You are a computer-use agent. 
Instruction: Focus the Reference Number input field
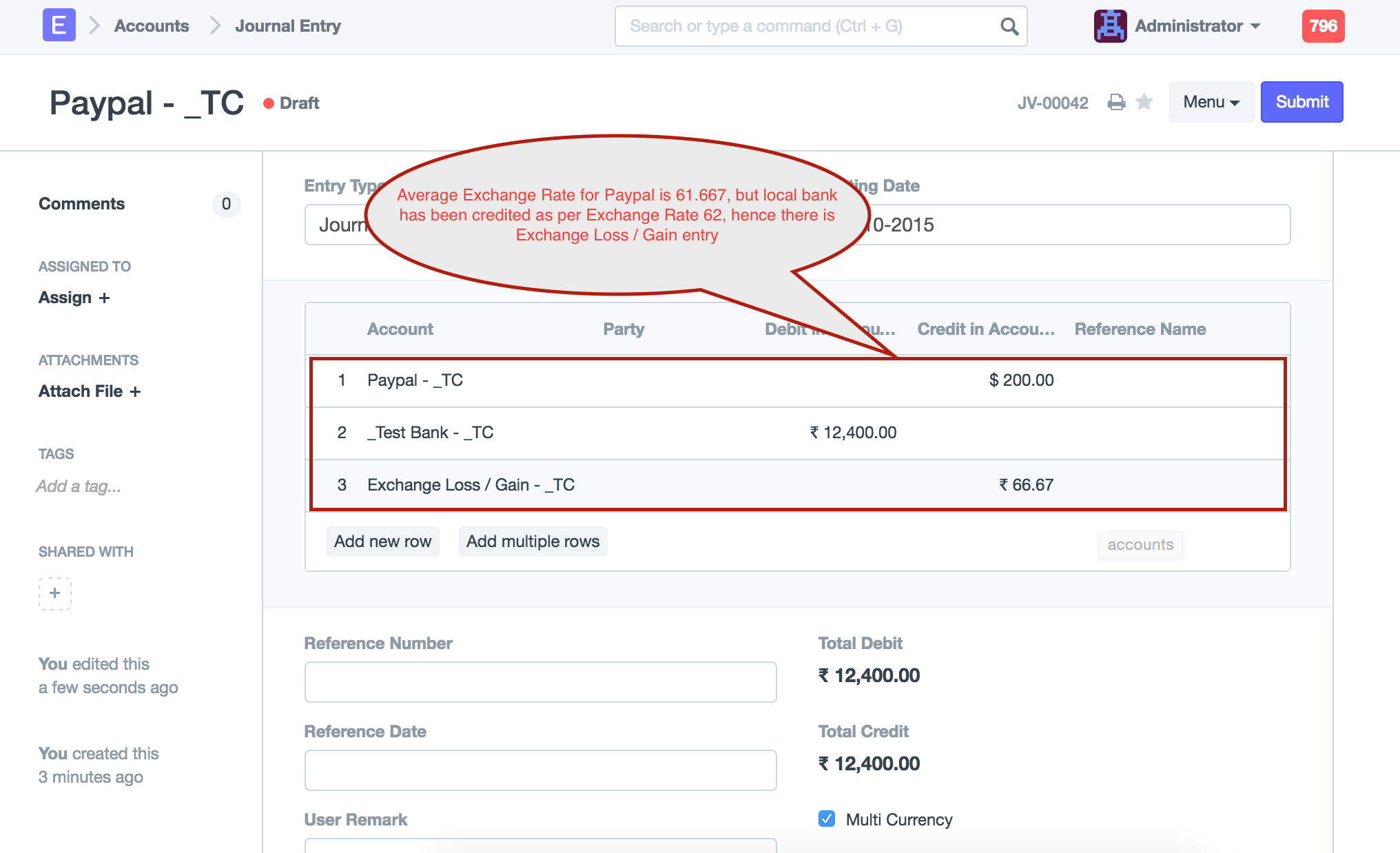540,682
